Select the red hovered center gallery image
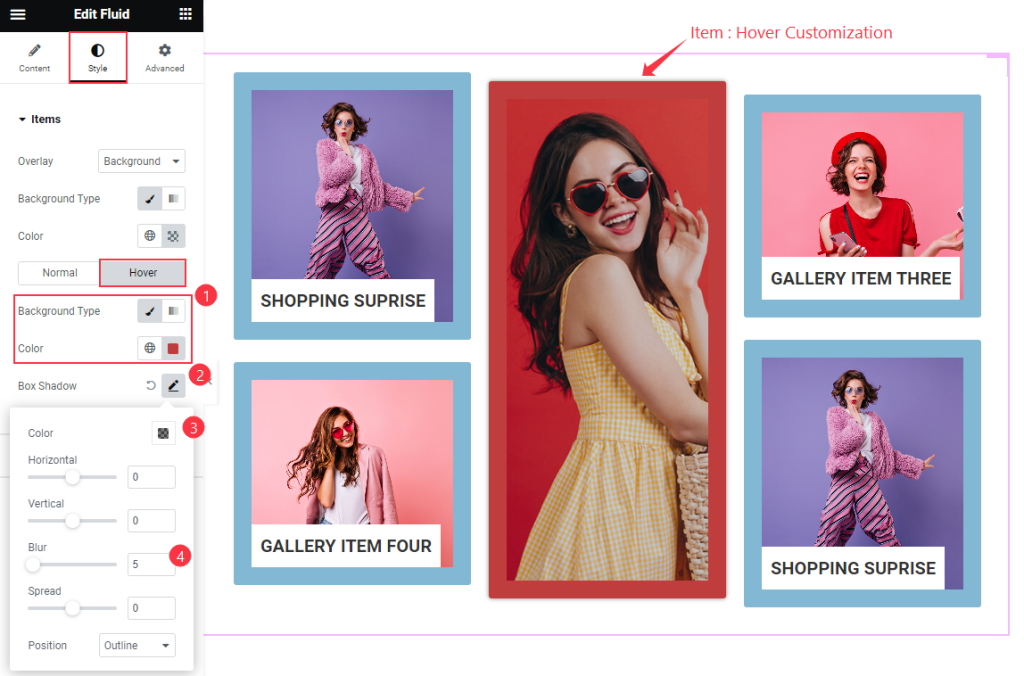Viewport: 1024px width, 676px height. click(x=607, y=339)
